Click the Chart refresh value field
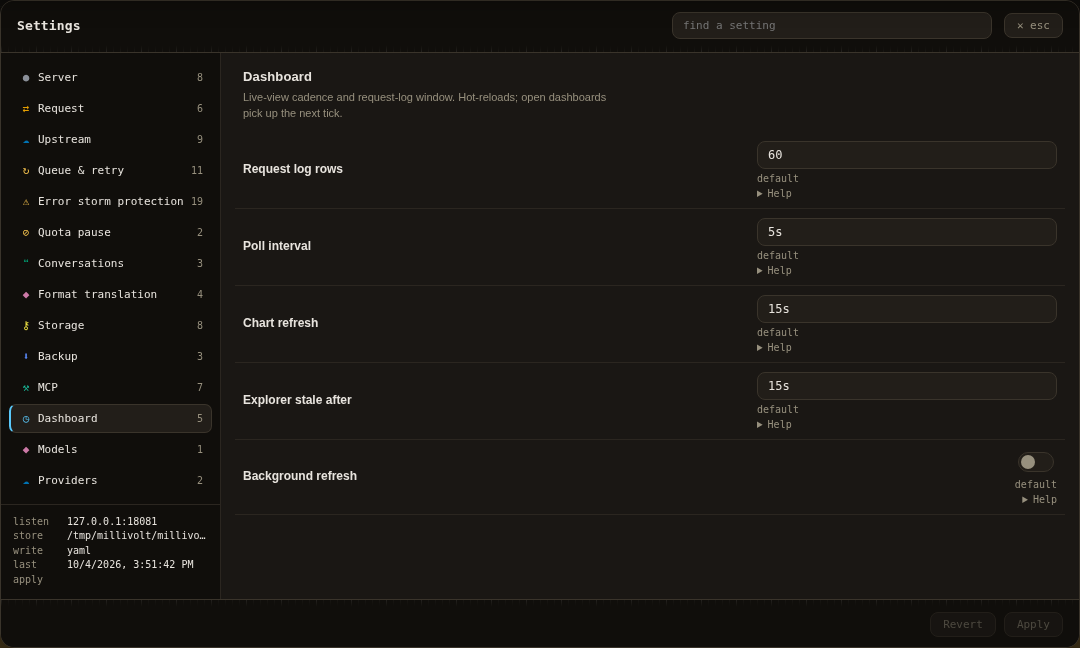The width and height of the screenshot is (1080, 648). click(906, 309)
